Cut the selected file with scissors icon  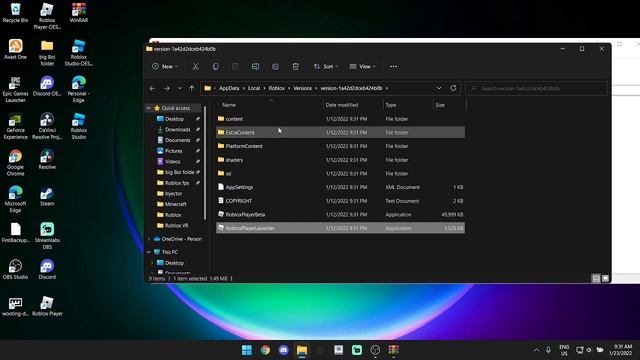196,67
